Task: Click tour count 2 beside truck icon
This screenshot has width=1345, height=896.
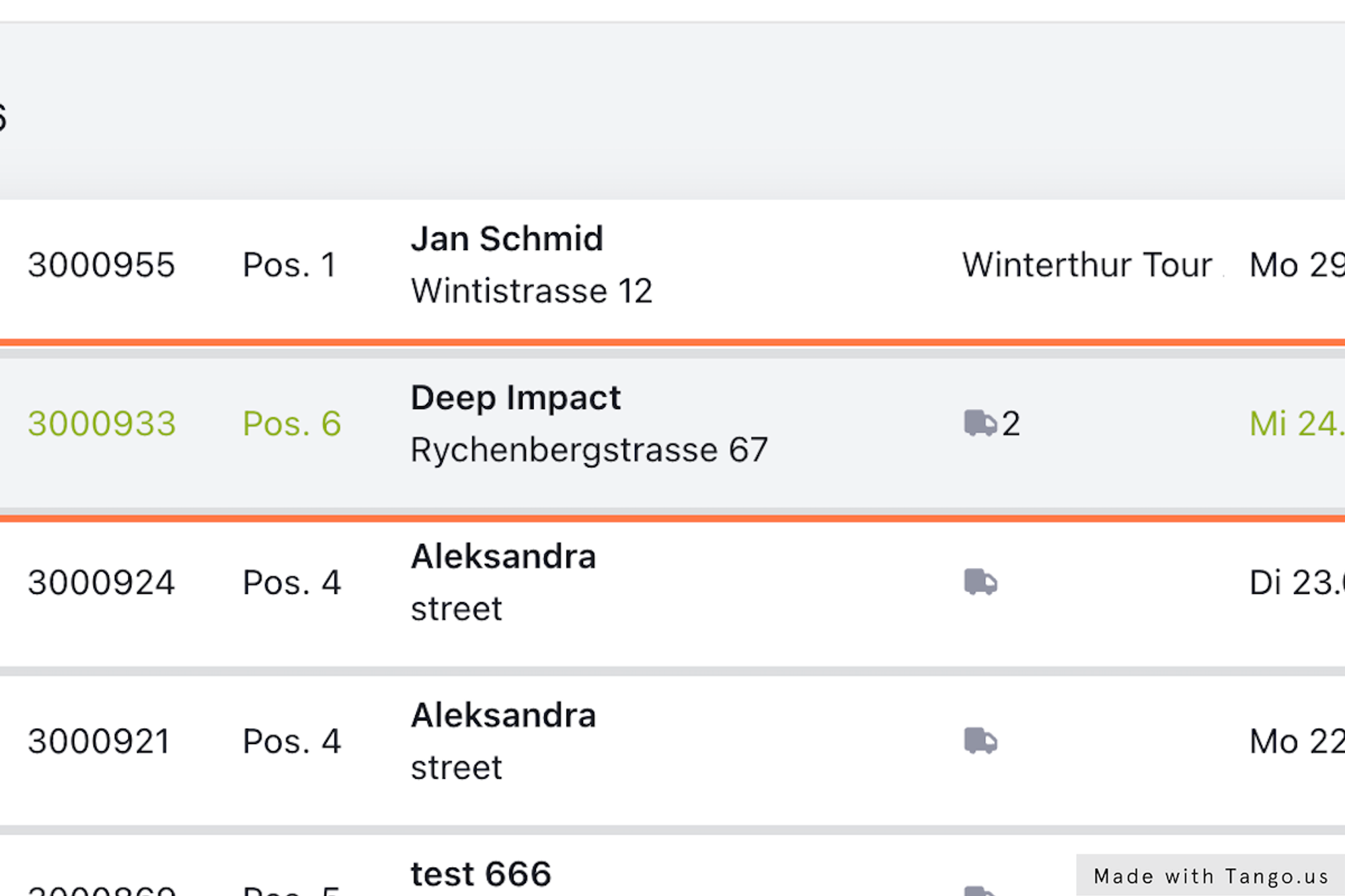Action: [1011, 423]
